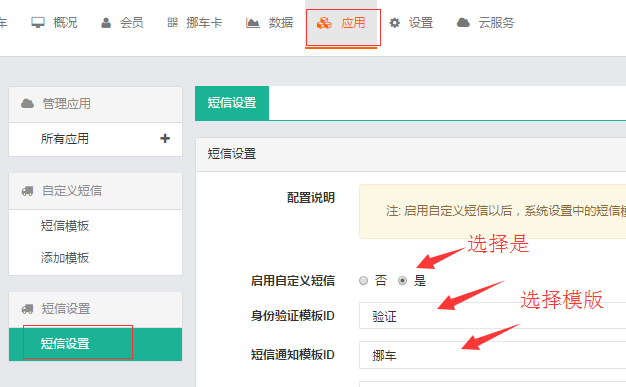Viewport: 626px width, 387px height.
Task: Select the highlighted 短信设置 sidebar item
Action: click(95, 344)
